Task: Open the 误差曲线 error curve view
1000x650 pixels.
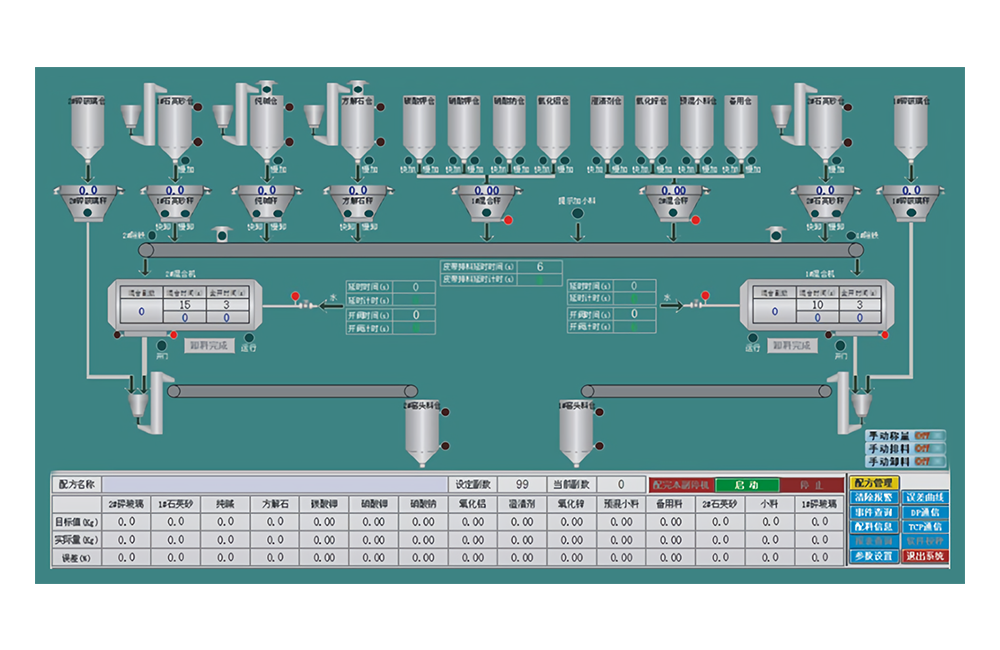Action: (924, 498)
